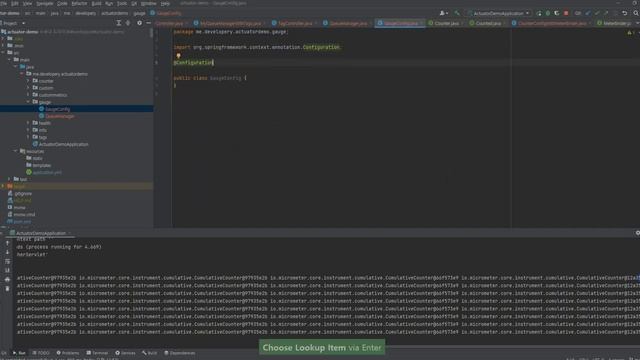Expand the health package folder arrow
640x360 pixels.
28,123
